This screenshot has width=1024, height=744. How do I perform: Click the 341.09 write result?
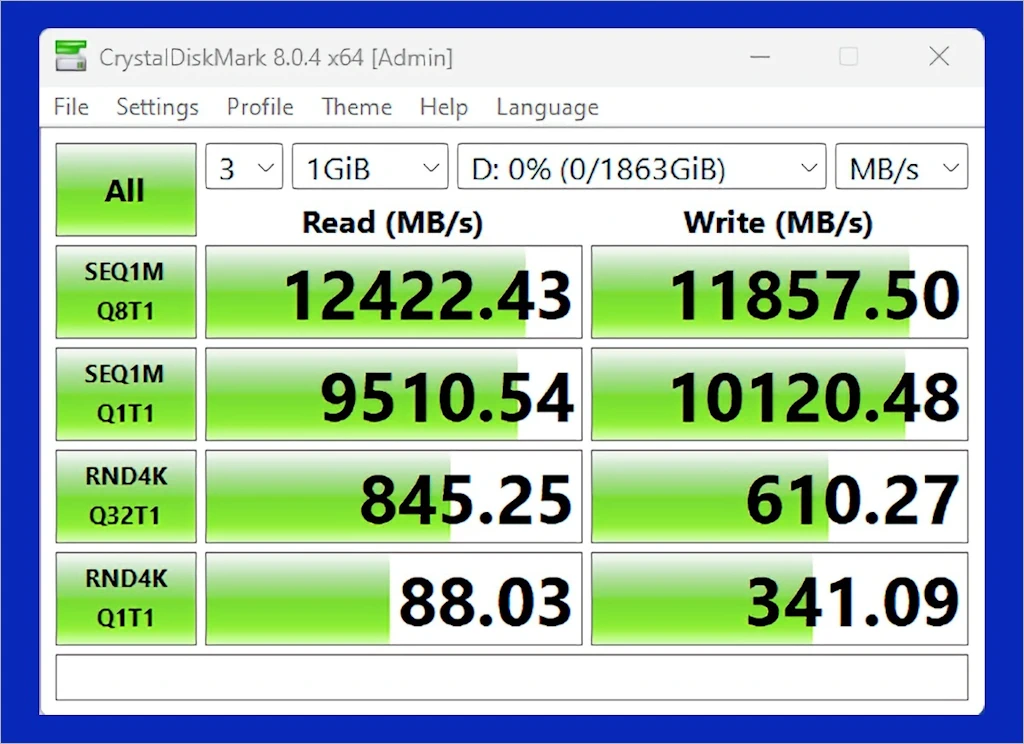click(780, 598)
